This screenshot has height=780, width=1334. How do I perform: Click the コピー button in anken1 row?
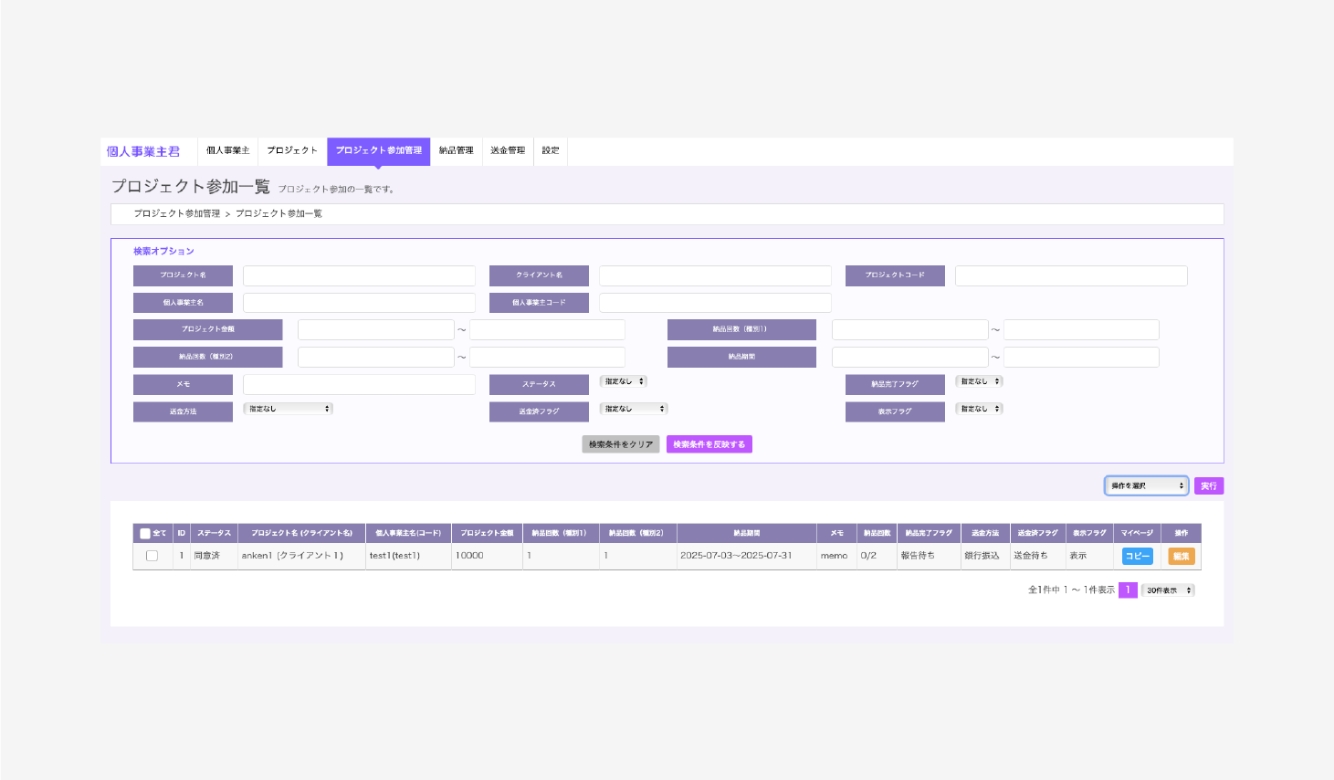1137,556
